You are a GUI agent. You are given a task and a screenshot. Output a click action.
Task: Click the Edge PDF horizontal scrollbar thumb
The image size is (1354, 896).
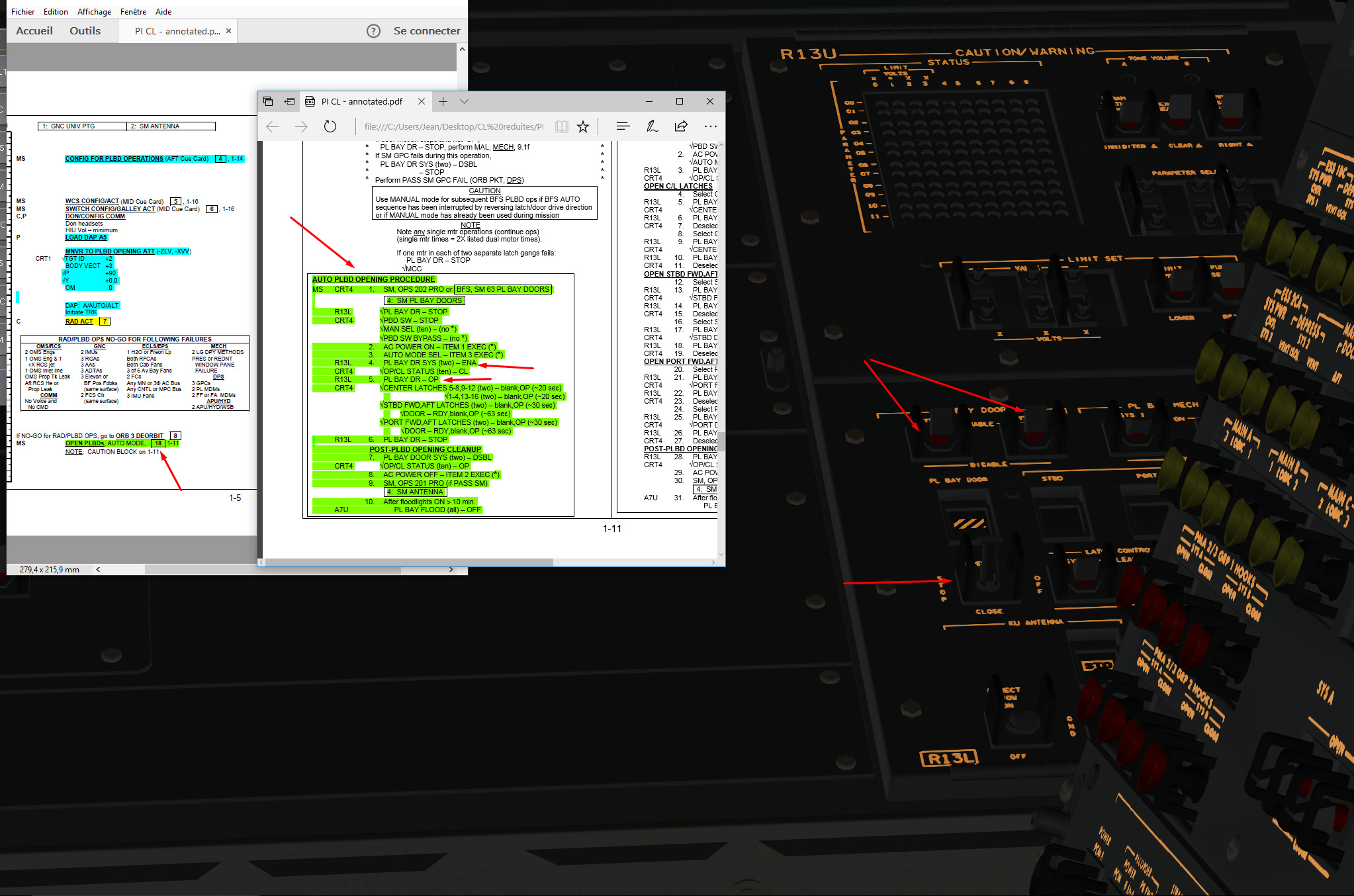click(x=409, y=562)
